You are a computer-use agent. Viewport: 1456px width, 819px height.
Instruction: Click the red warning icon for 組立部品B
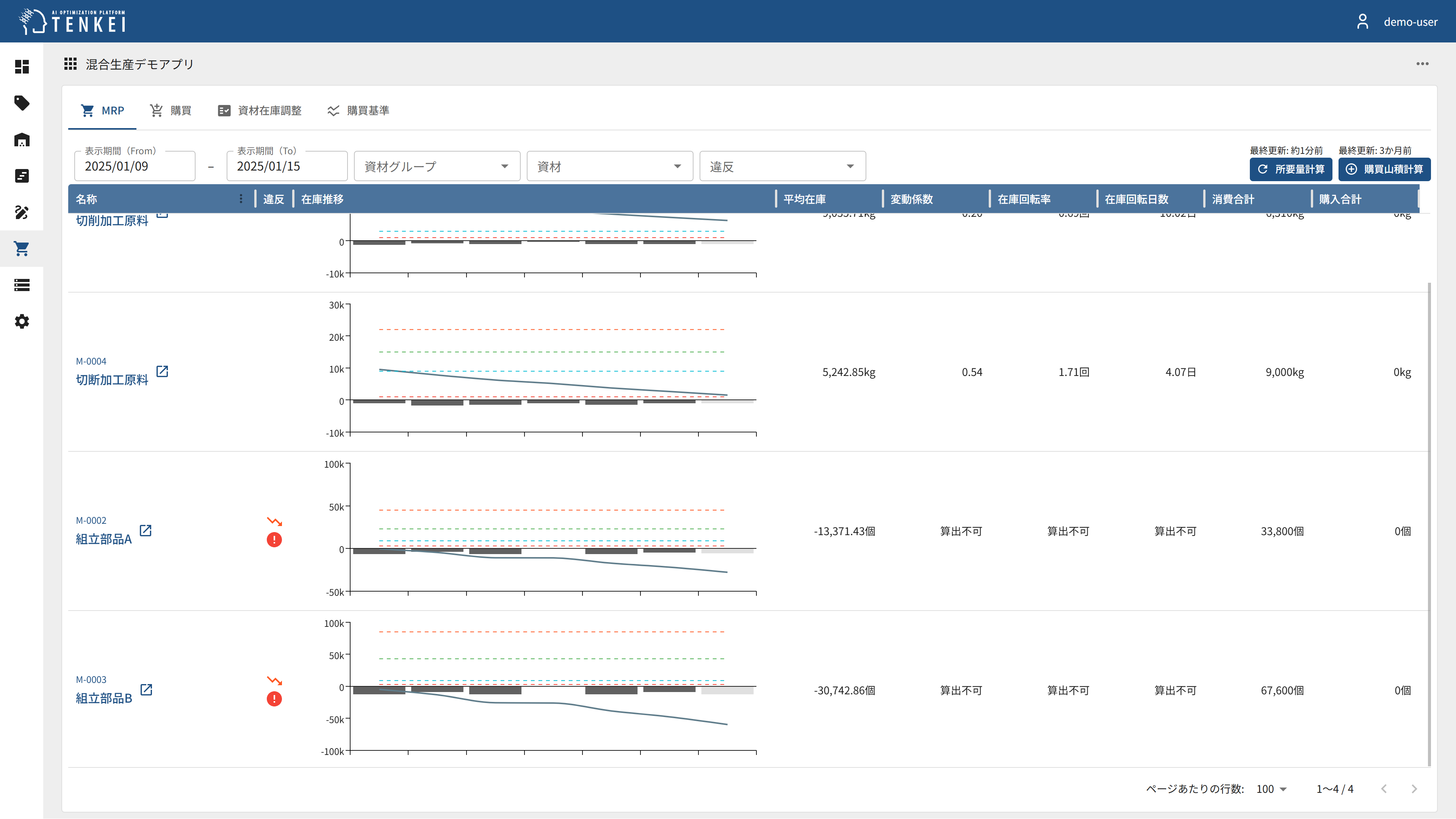click(x=274, y=699)
